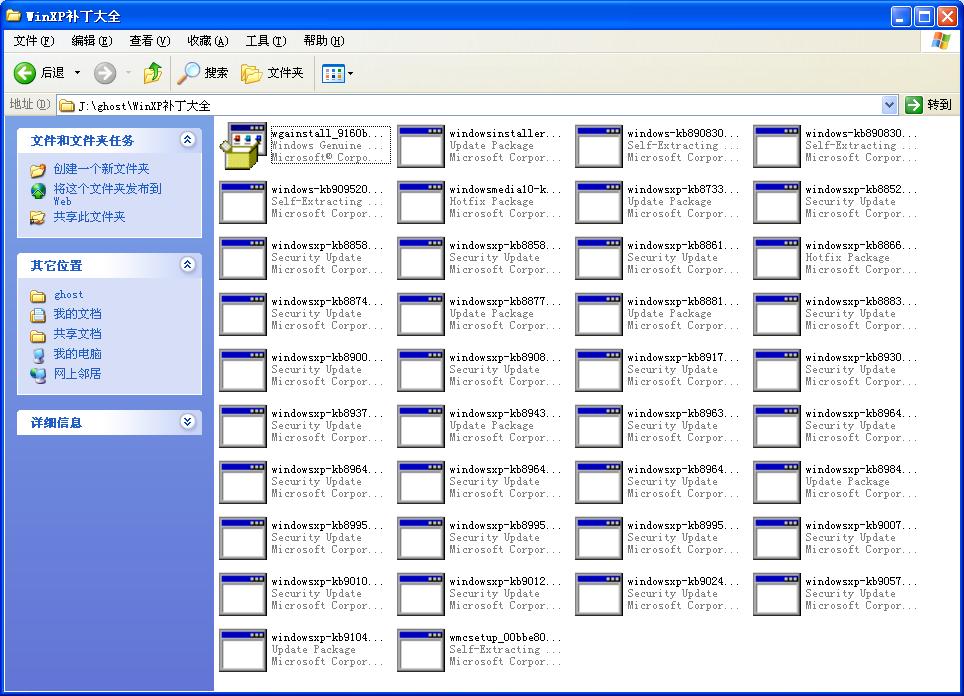Click the file name windowsxp-kb9057...

coord(861,581)
